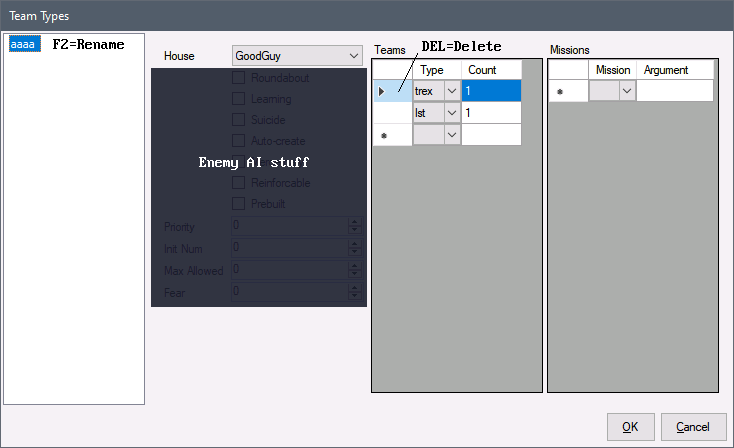
Task: Dismiss the dialog with Cancel
Action: [x=693, y=427]
